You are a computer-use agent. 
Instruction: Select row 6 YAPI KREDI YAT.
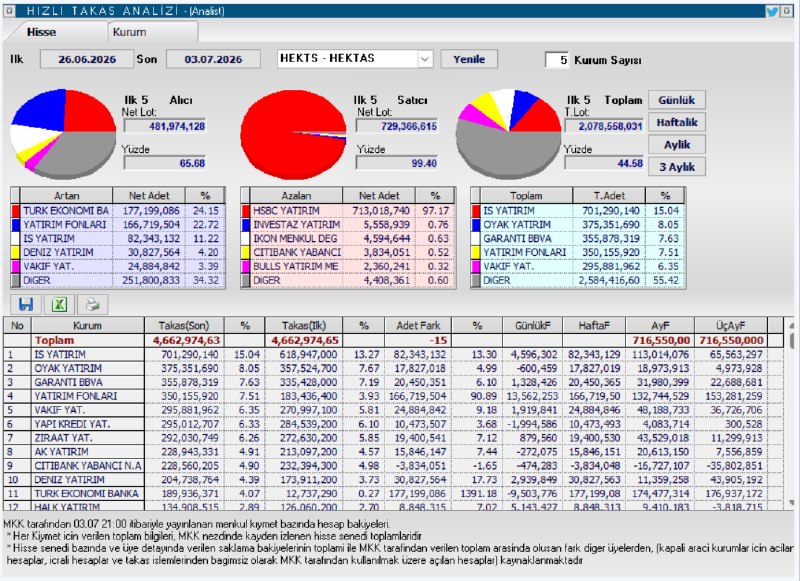pos(393,424)
